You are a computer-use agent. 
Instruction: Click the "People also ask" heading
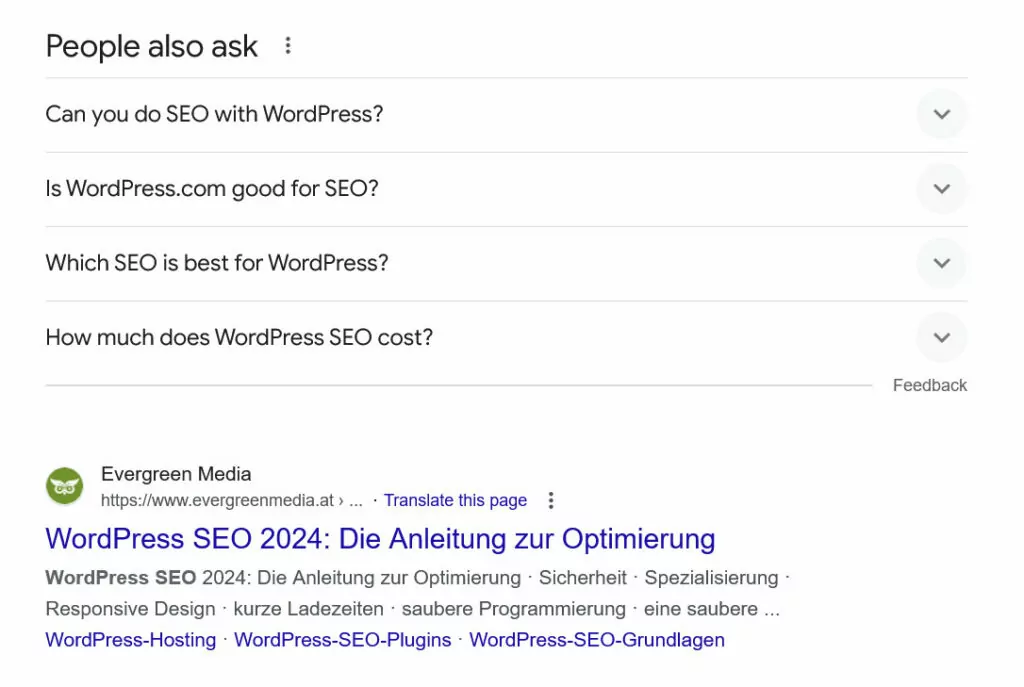point(152,46)
